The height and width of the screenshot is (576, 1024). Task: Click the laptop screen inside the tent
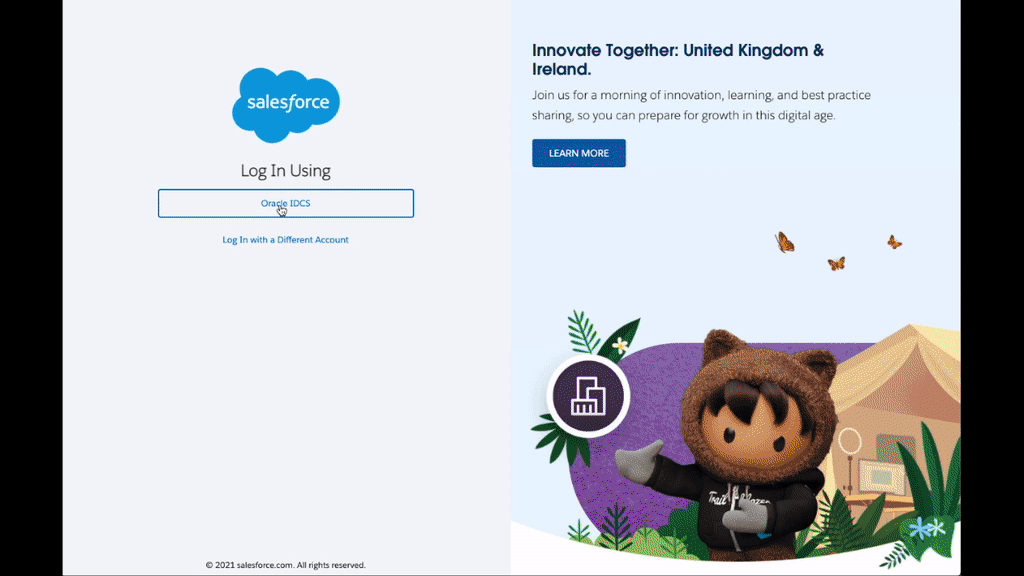880,476
